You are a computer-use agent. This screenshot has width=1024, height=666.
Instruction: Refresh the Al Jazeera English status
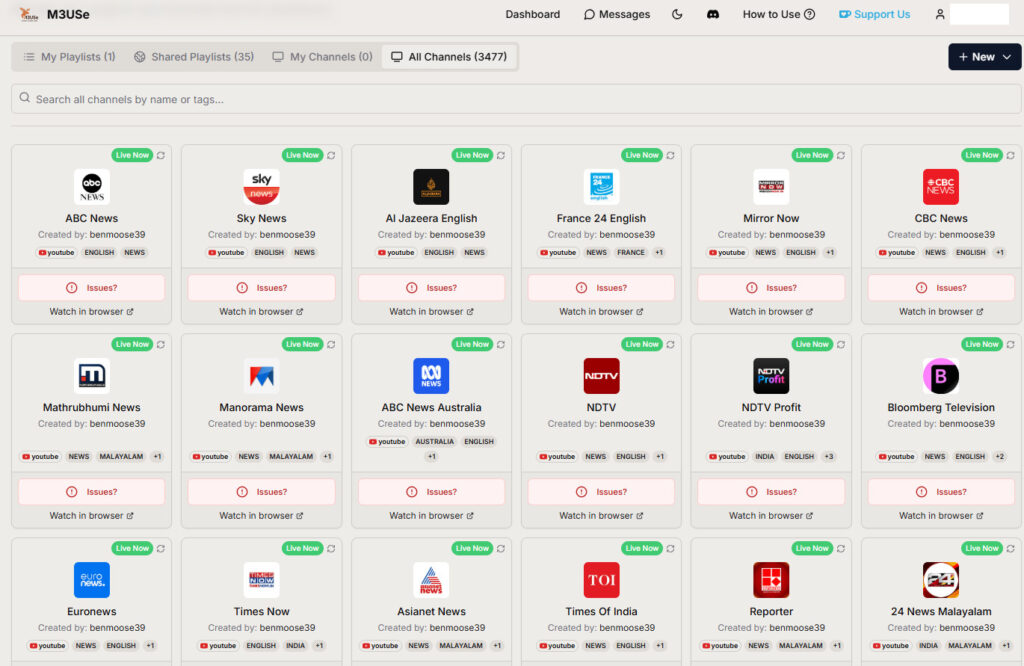click(501, 155)
